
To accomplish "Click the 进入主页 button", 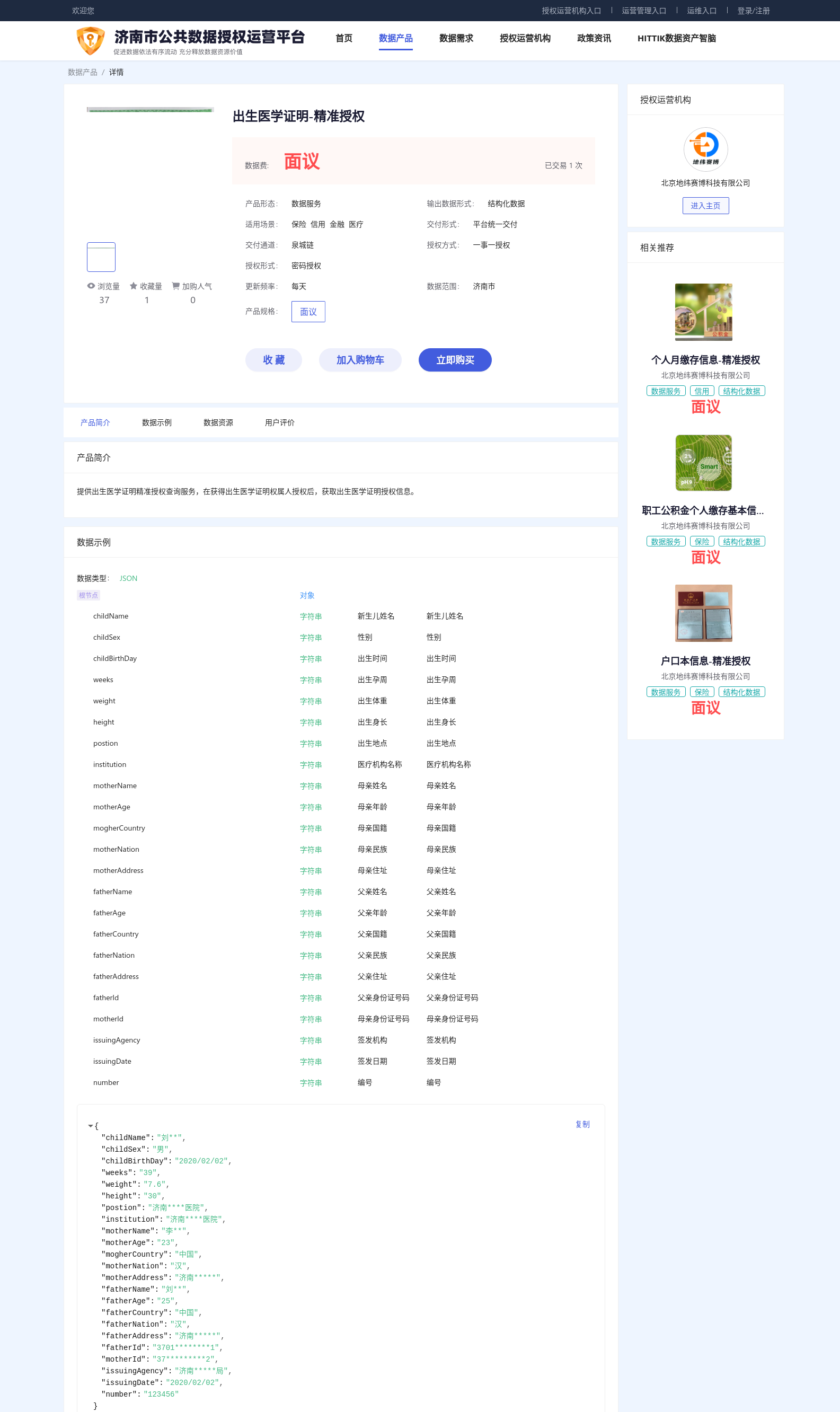I will [705, 206].
